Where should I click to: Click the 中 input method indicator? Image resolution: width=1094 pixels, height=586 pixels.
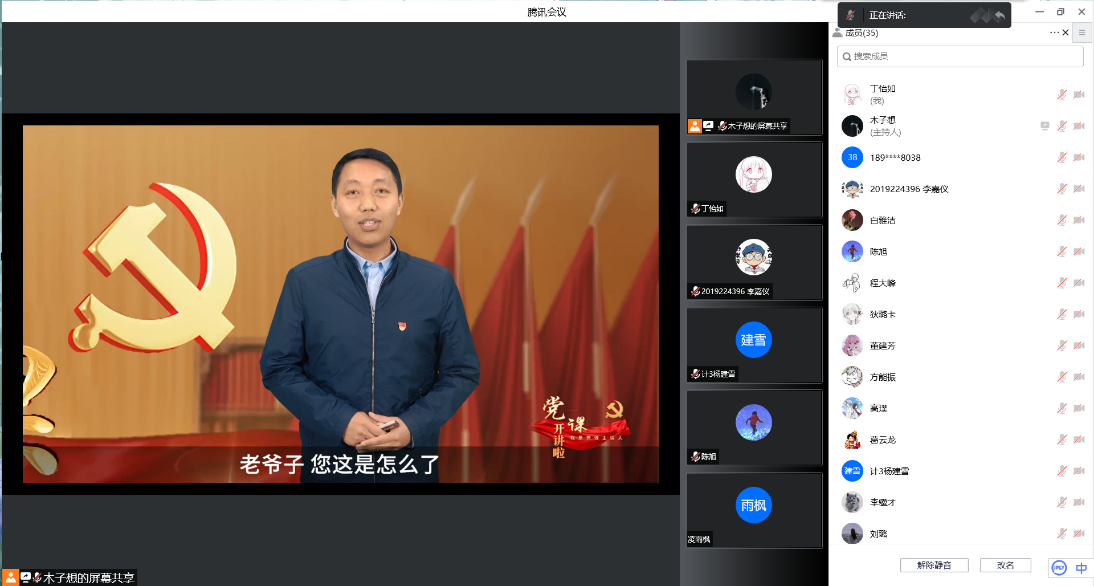1081,568
